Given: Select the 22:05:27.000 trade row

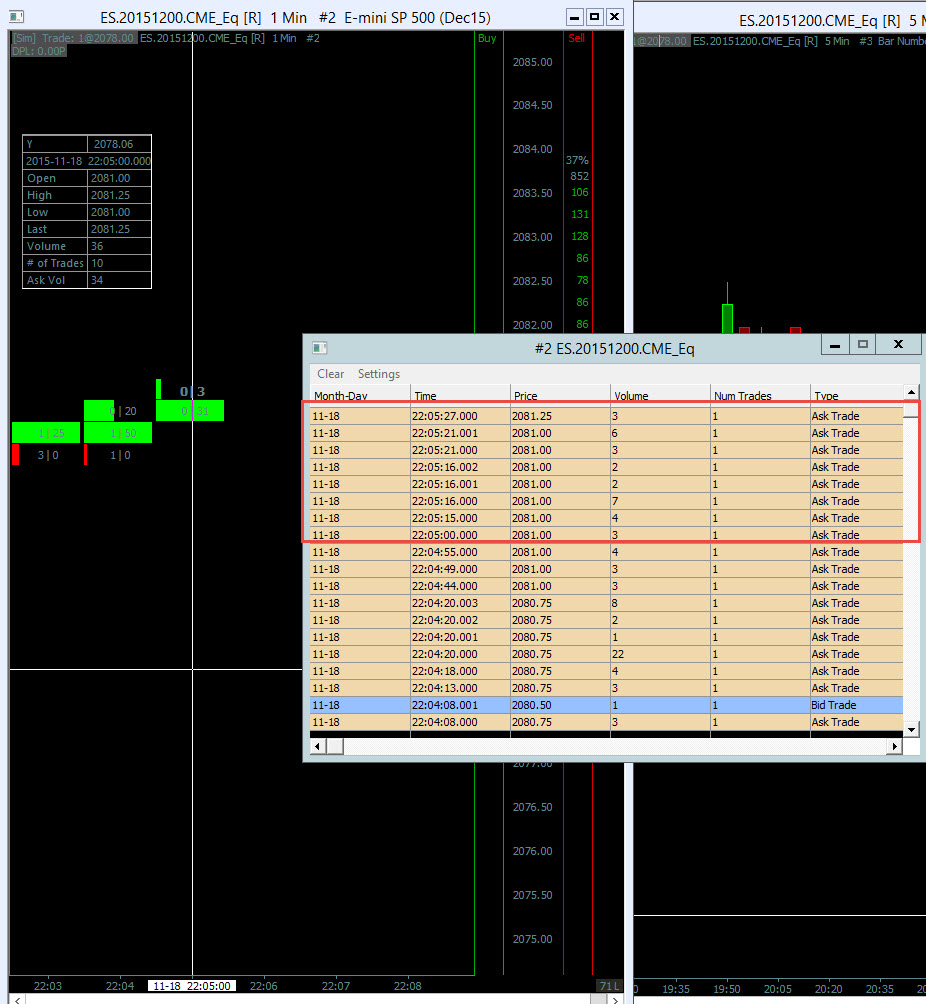Looking at the screenshot, I should 606,416.
